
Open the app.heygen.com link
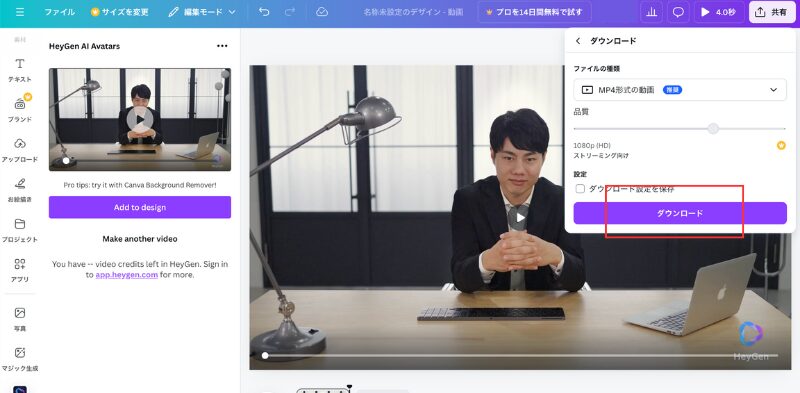click(127, 275)
